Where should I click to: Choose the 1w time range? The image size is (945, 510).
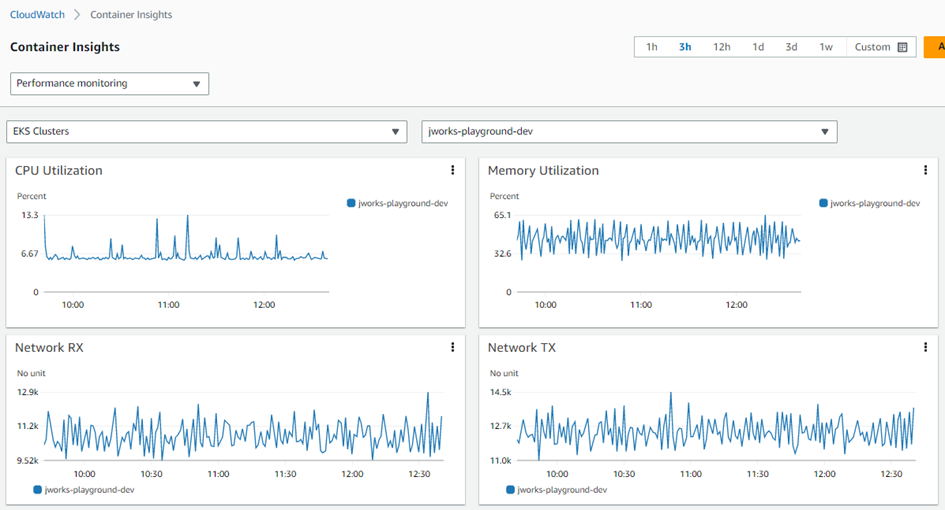(826, 47)
